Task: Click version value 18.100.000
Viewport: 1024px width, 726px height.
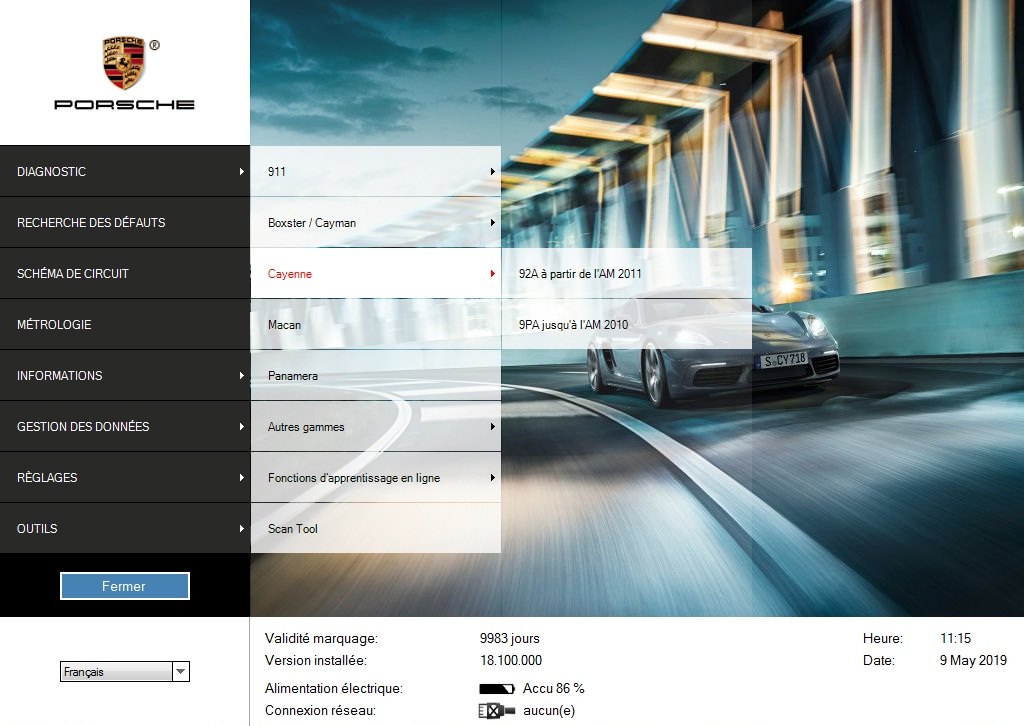Action: point(511,660)
